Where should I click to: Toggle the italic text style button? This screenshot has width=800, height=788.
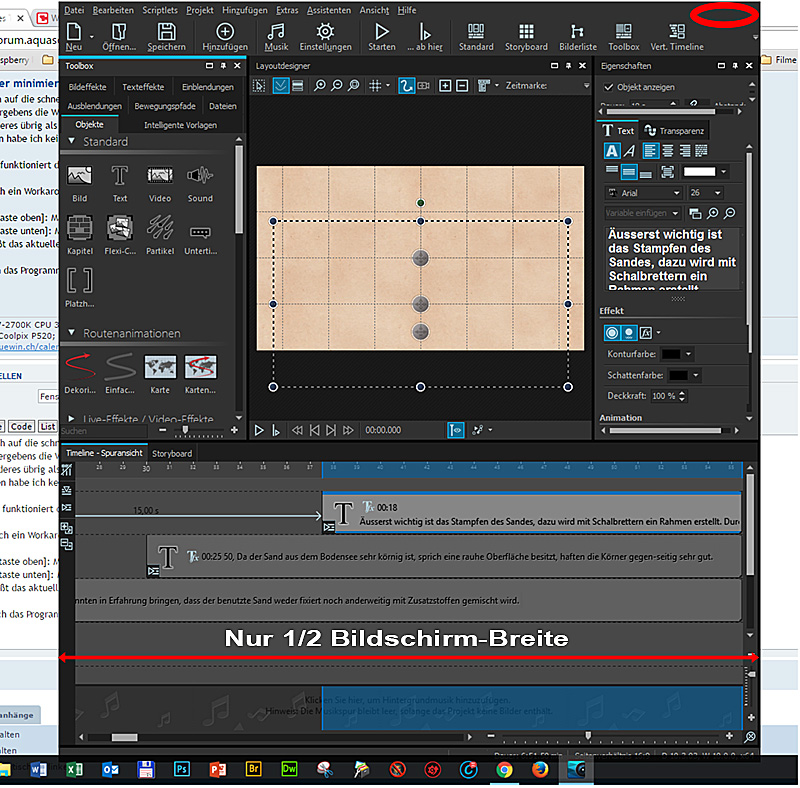coord(629,151)
